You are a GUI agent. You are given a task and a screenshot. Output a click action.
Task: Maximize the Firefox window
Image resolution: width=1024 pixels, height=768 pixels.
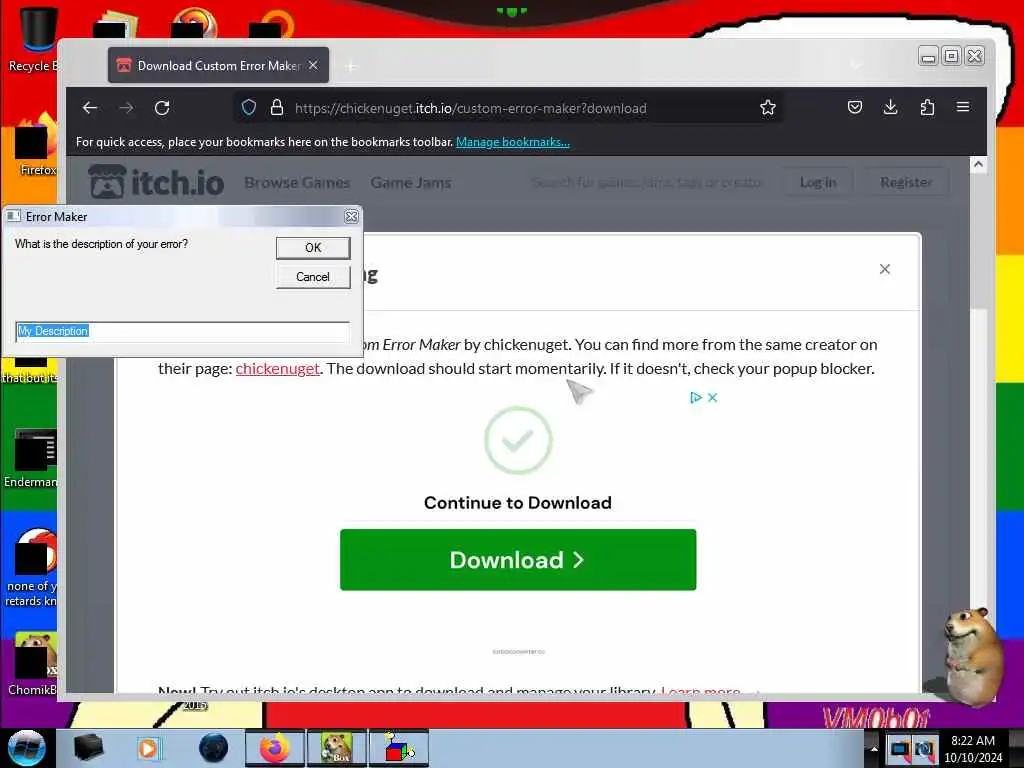[x=952, y=56]
